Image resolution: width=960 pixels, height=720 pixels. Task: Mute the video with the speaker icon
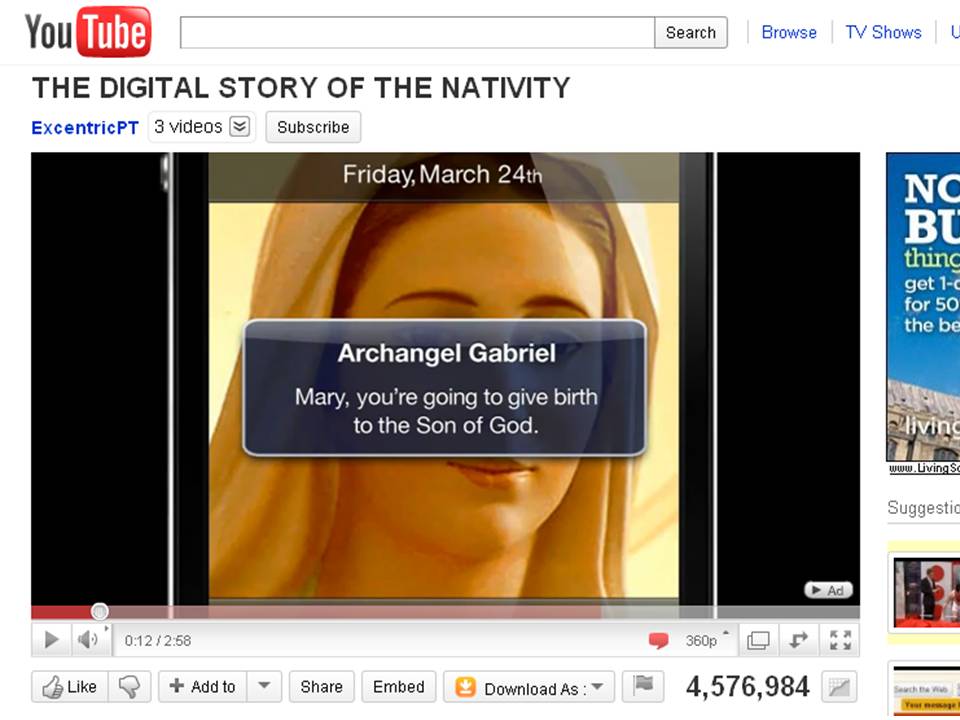tap(88, 640)
